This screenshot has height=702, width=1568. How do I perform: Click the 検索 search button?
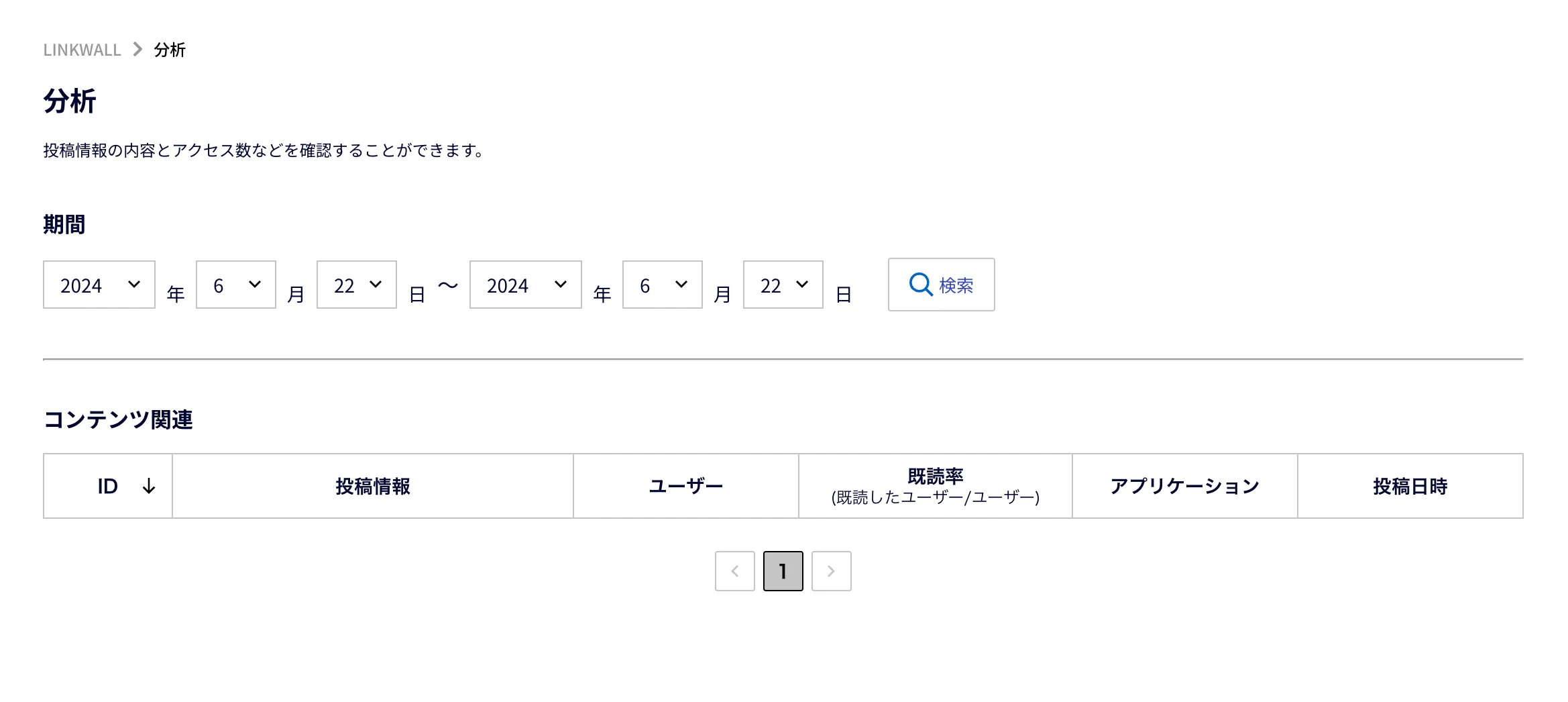pyautogui.click(x=942, y=285)
